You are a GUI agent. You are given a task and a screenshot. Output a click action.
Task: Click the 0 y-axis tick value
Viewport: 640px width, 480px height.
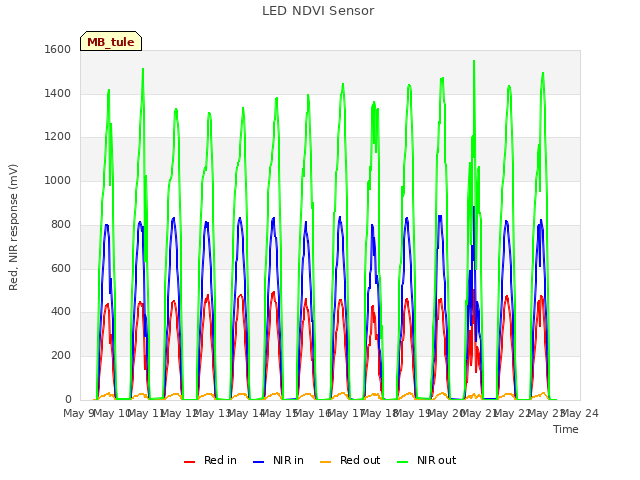[68, 399]
